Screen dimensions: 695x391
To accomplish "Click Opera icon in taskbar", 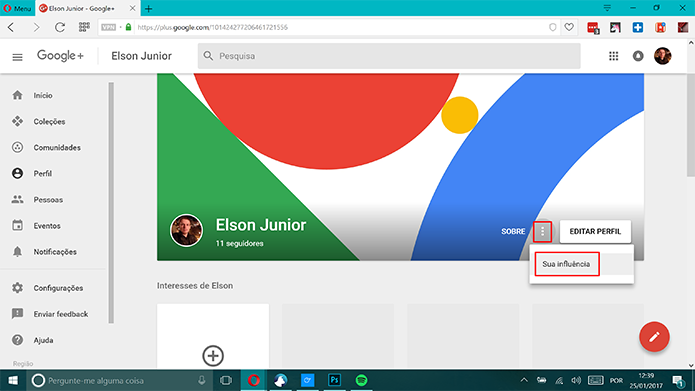I will tap(254, 380).
